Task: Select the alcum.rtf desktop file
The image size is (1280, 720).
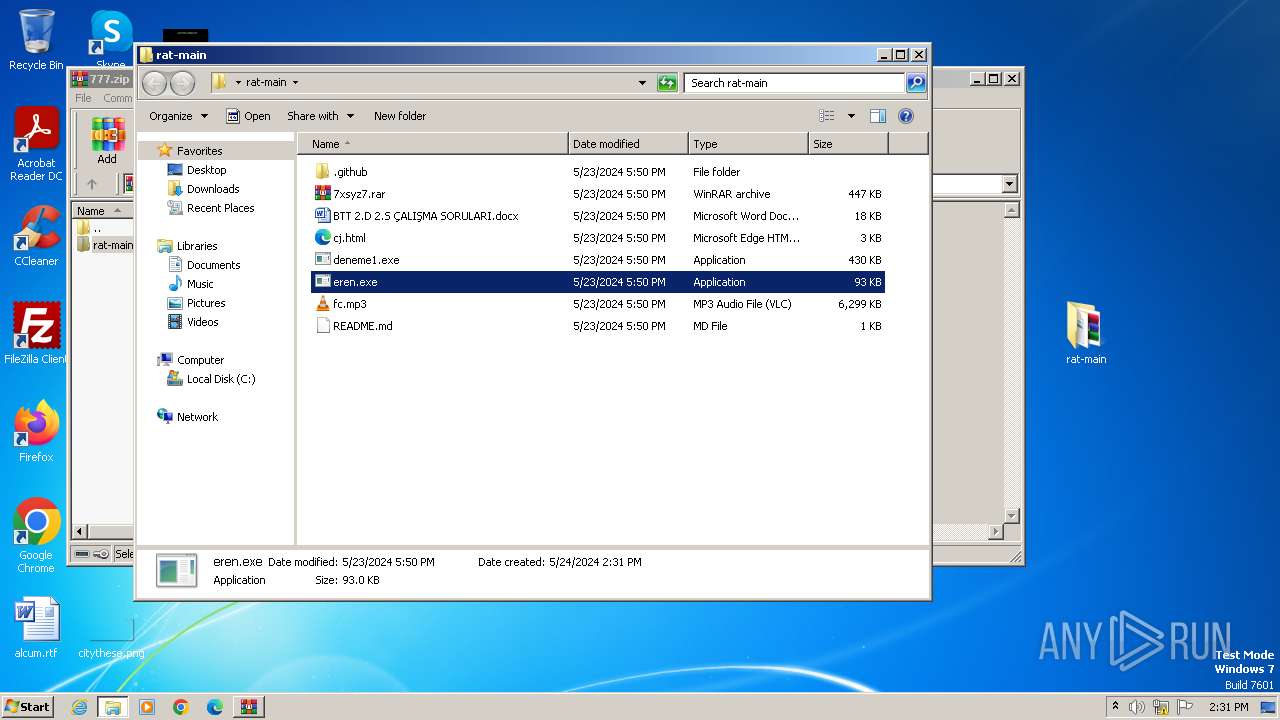Action: click(36, 628)
